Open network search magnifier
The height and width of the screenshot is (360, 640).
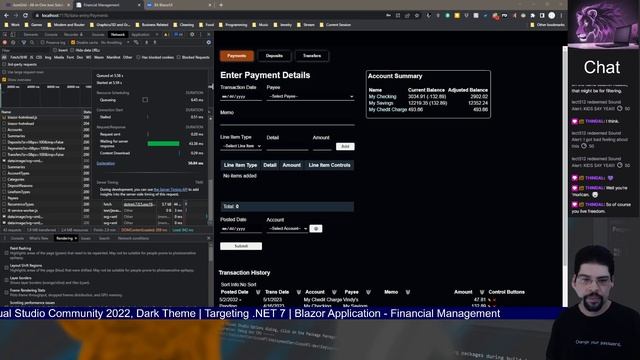[x=32, y=42]
